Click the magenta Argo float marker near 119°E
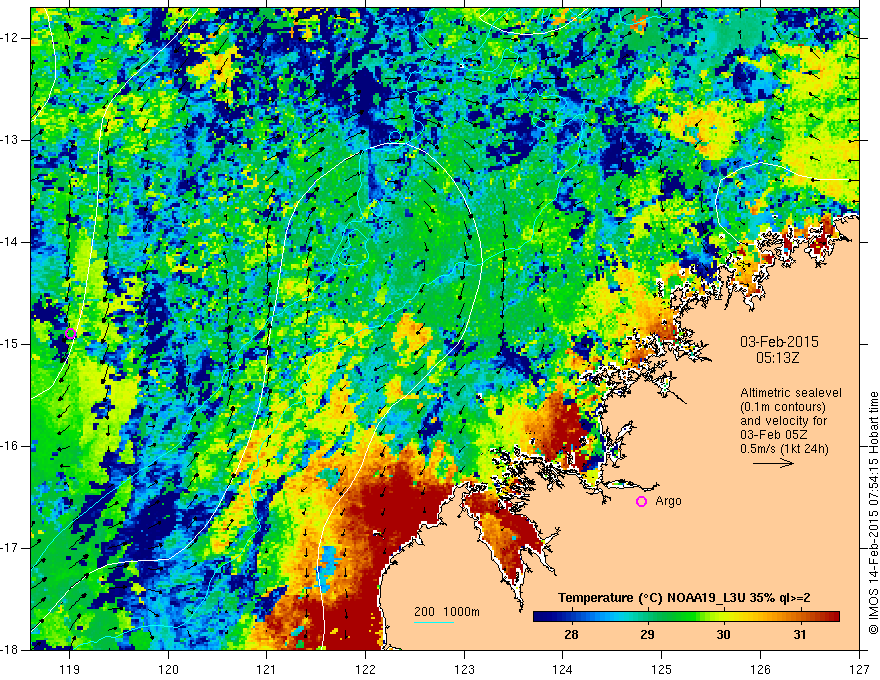Screen dimensions: 880x680 click(x=70, y=333)
